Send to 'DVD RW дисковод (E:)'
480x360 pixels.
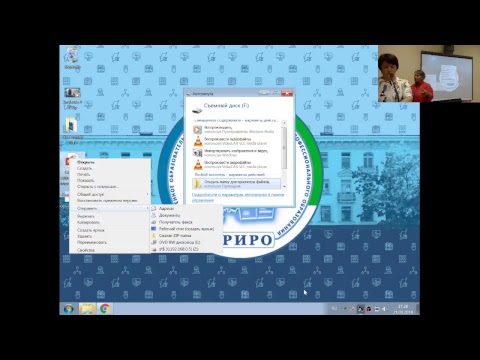click(x=187, y=242)
